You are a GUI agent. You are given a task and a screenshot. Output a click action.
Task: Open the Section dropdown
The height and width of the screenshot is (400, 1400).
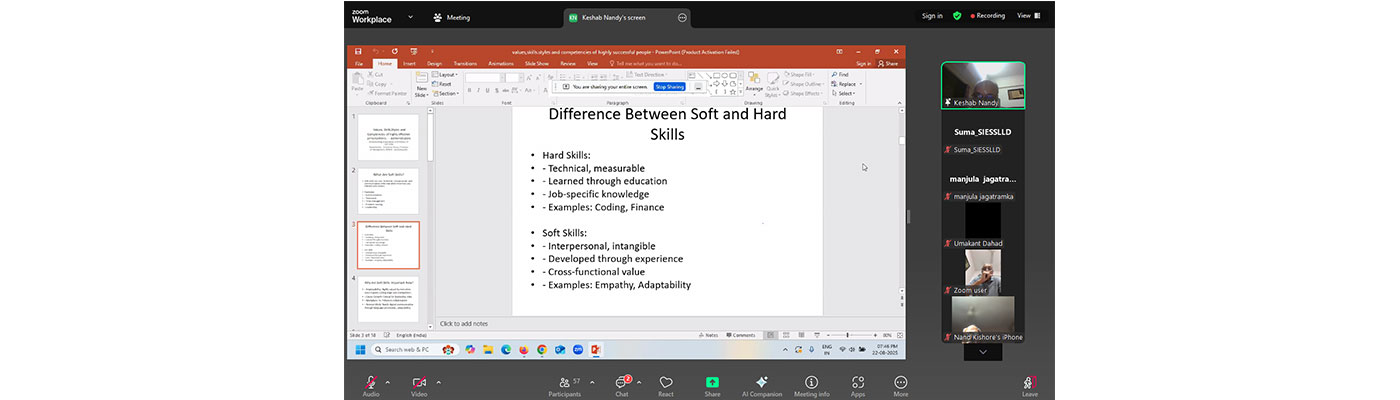tap(446, 93)
